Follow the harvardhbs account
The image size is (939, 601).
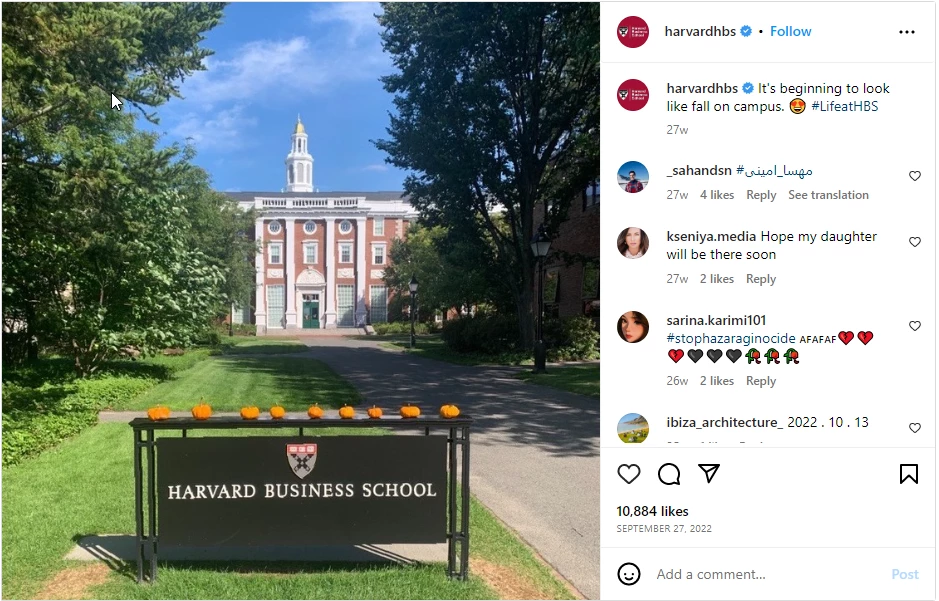click(790, 31)
